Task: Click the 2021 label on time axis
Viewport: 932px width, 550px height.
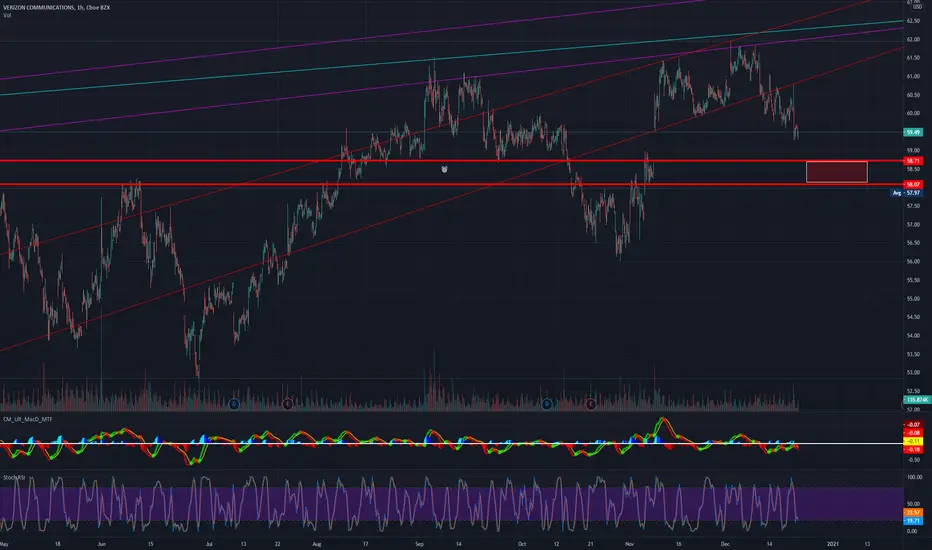Action: point(833,544)
